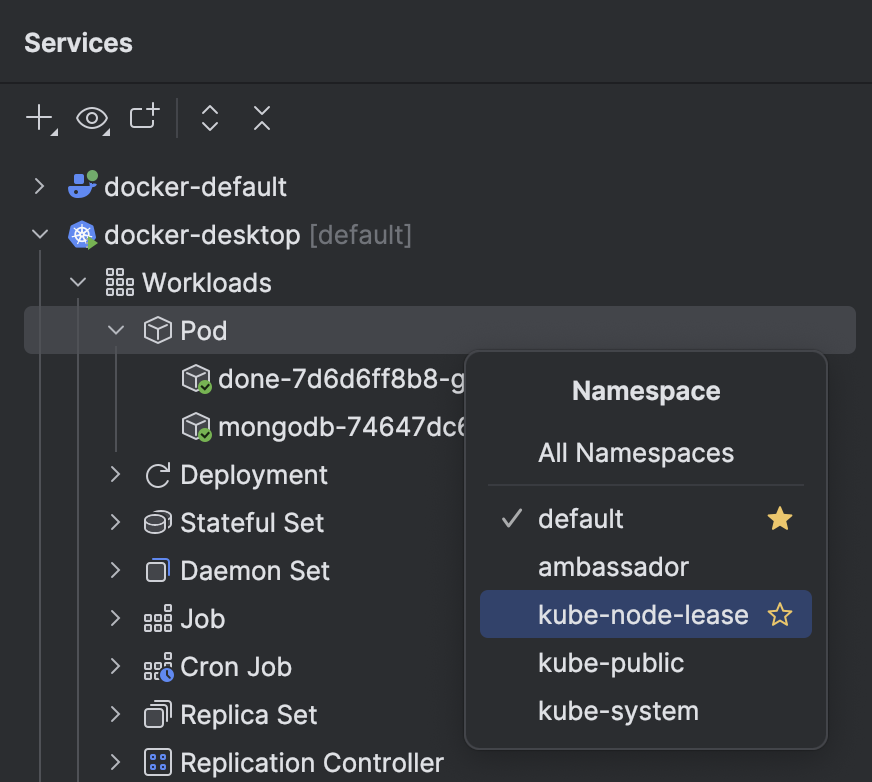This screenshot has height=782, width=872.
Task: Select the kube-system namespace
Action: pos(617,710)
